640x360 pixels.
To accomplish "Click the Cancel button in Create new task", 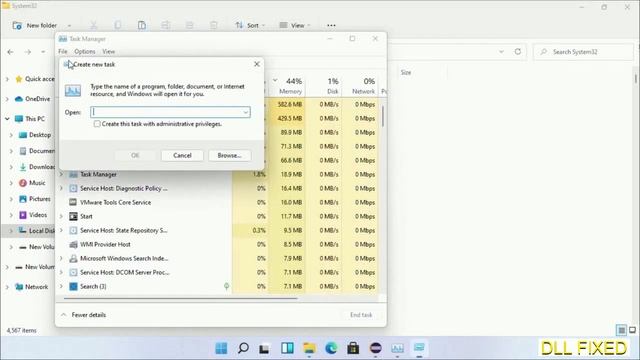I will [x=182, y=155].
